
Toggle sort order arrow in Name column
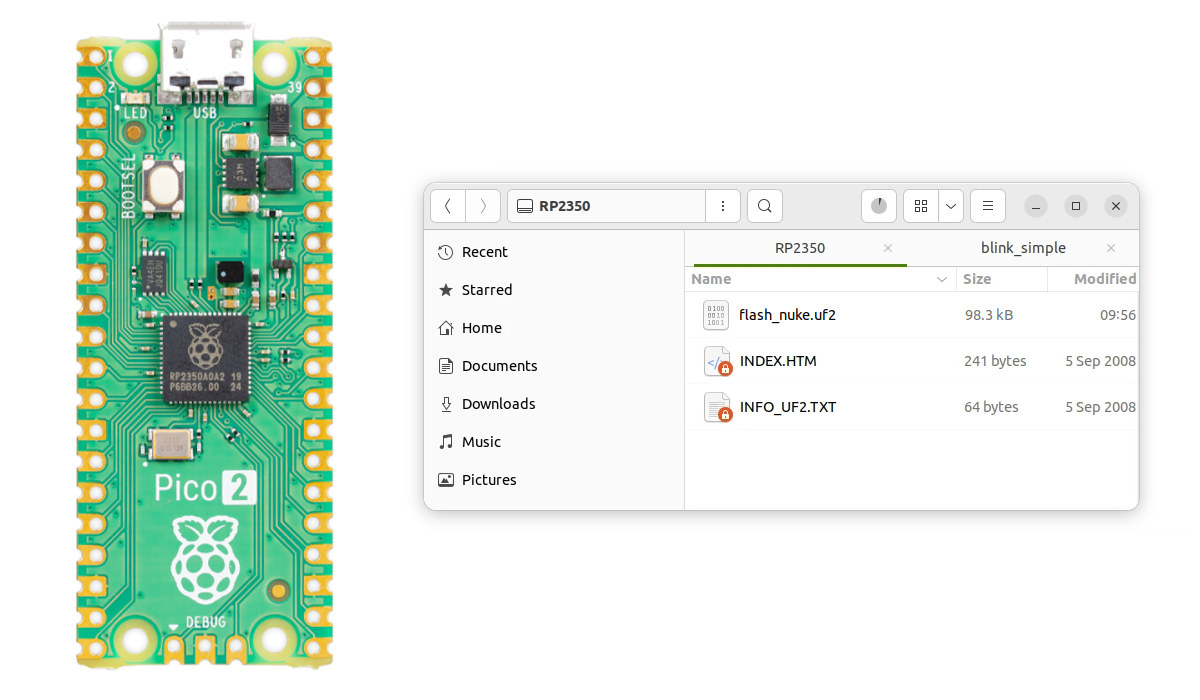click(x=942, y=279)
